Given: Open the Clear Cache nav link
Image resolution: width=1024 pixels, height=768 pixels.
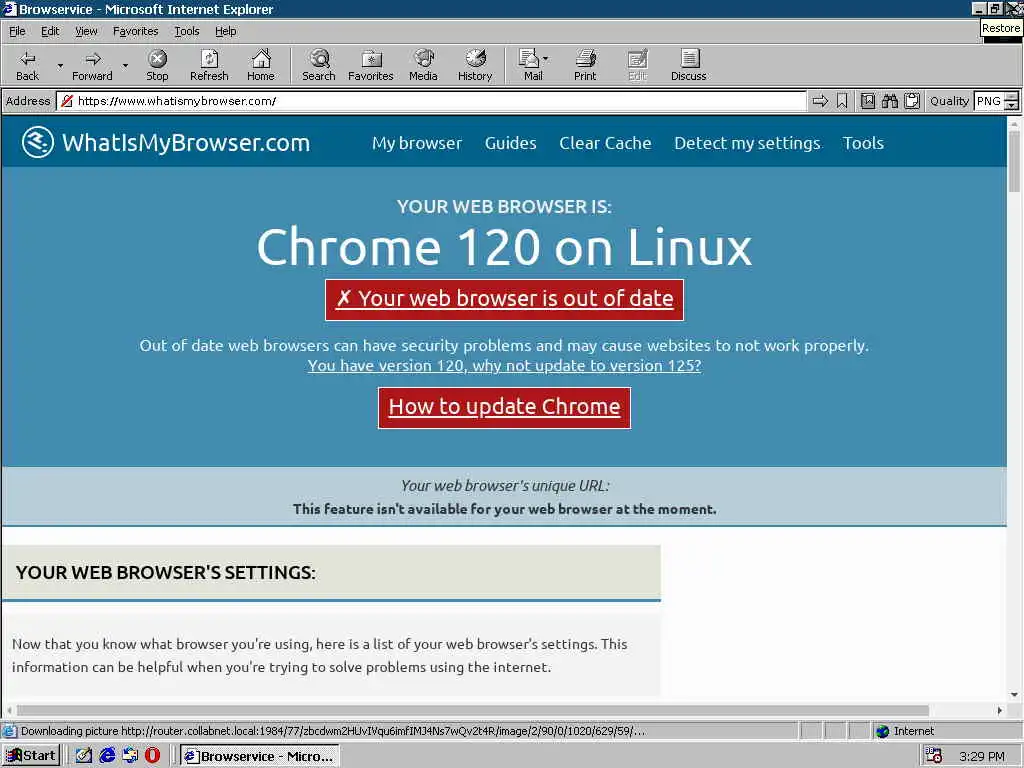Looking at the screenshot, I should tap(605, 143).
